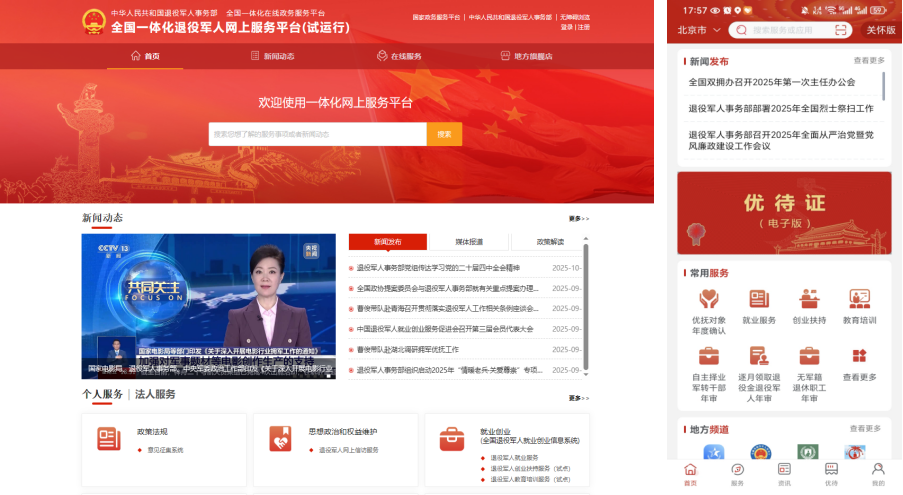This screenshot has width=903, height=495.
Task: Tap 资讯 in mobile bottom bar
Action: point(784,475)
